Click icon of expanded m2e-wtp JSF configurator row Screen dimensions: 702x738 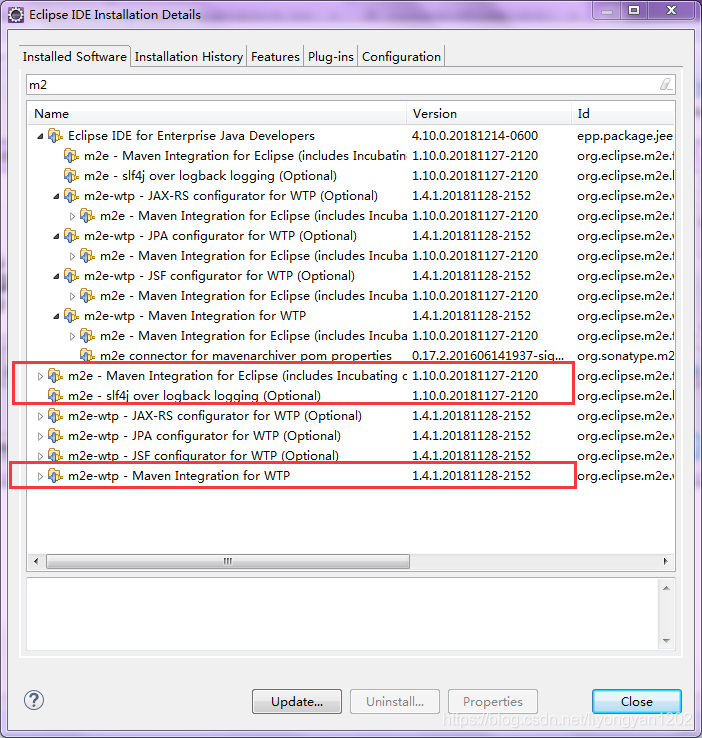(x=72, y=276)
